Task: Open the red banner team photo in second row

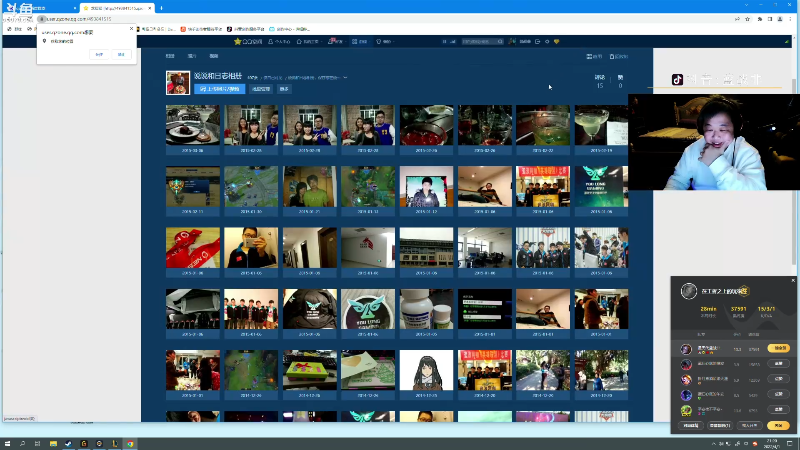Action: pos(543,187)
